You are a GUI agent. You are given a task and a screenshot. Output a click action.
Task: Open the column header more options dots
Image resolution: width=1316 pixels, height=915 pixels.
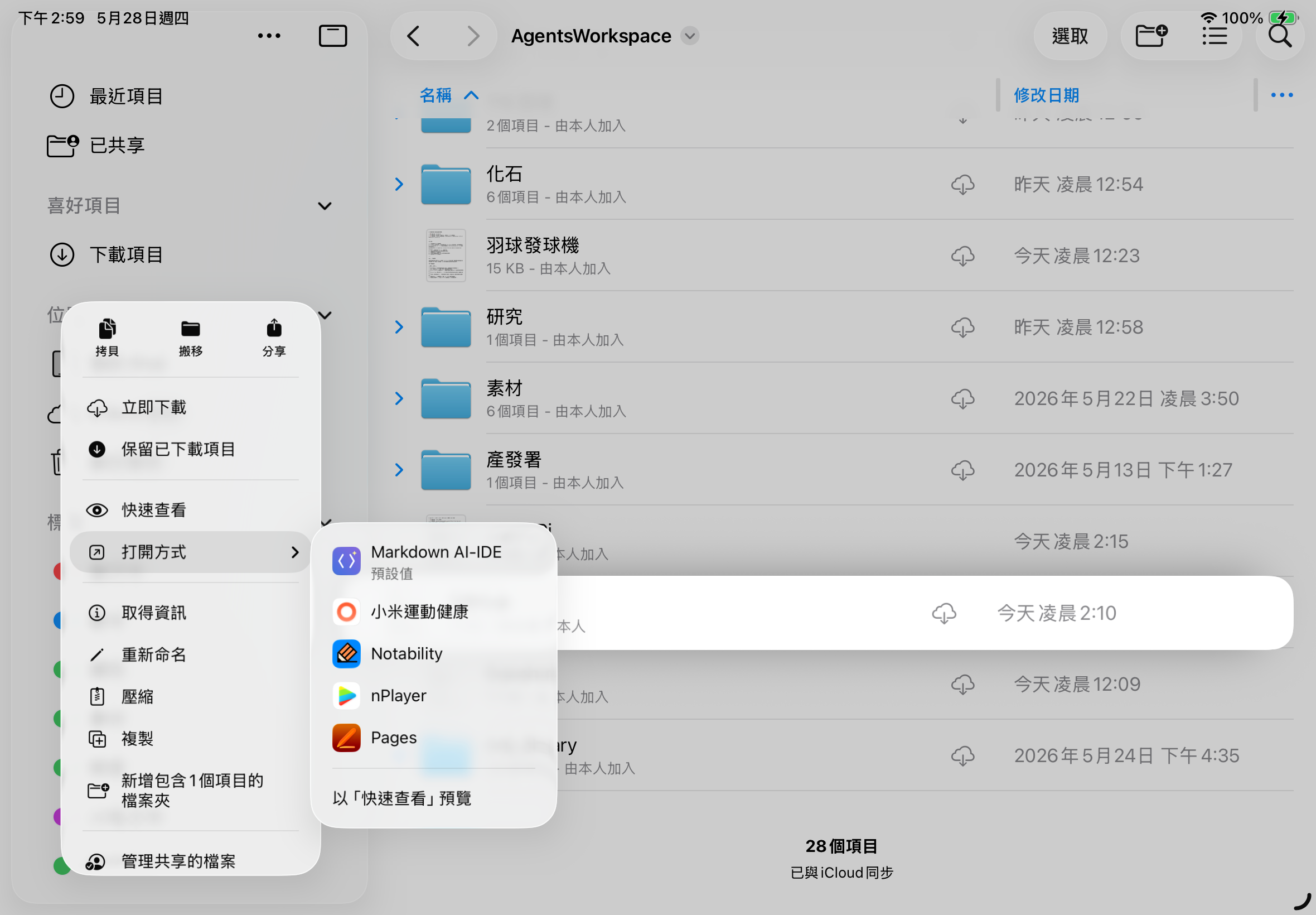coord(1281,95)
